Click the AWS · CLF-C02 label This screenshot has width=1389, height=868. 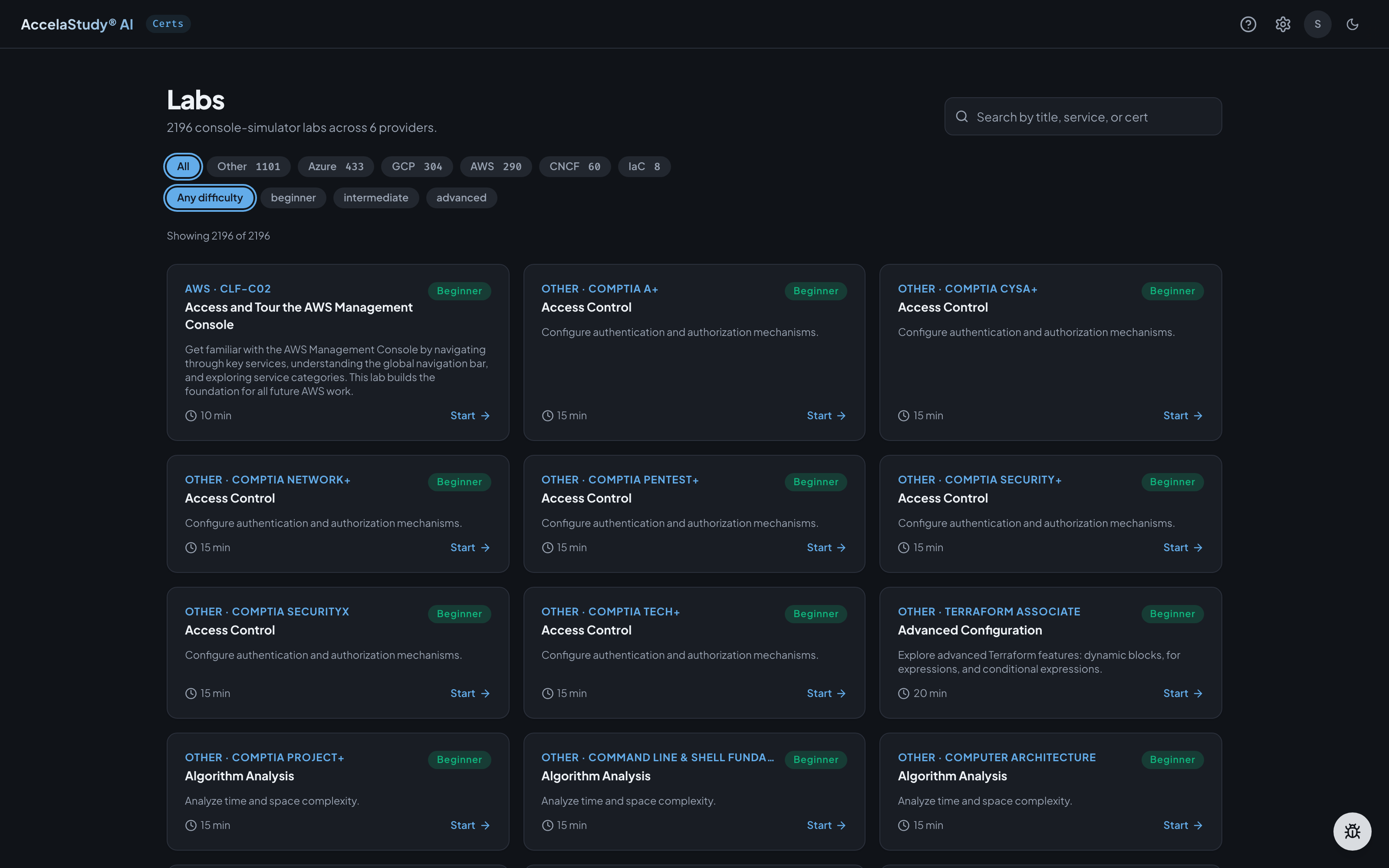point(228,289)
